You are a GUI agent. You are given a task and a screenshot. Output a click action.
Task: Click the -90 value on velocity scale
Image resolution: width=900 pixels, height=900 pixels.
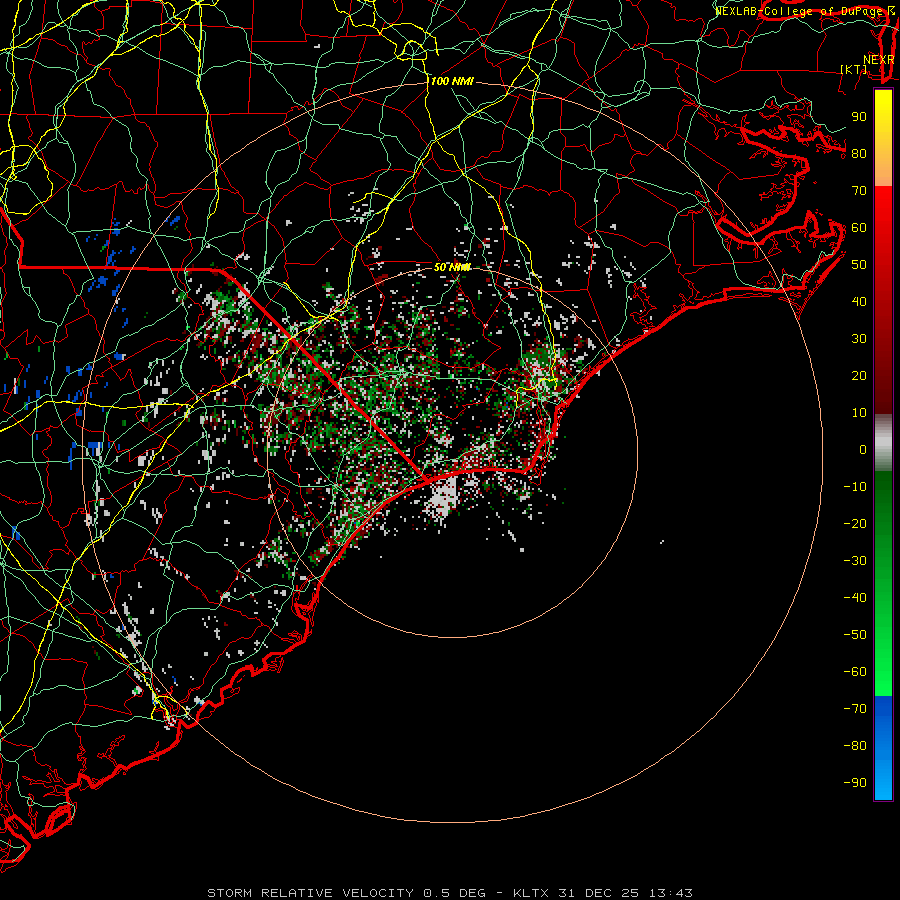pos(855,783)
